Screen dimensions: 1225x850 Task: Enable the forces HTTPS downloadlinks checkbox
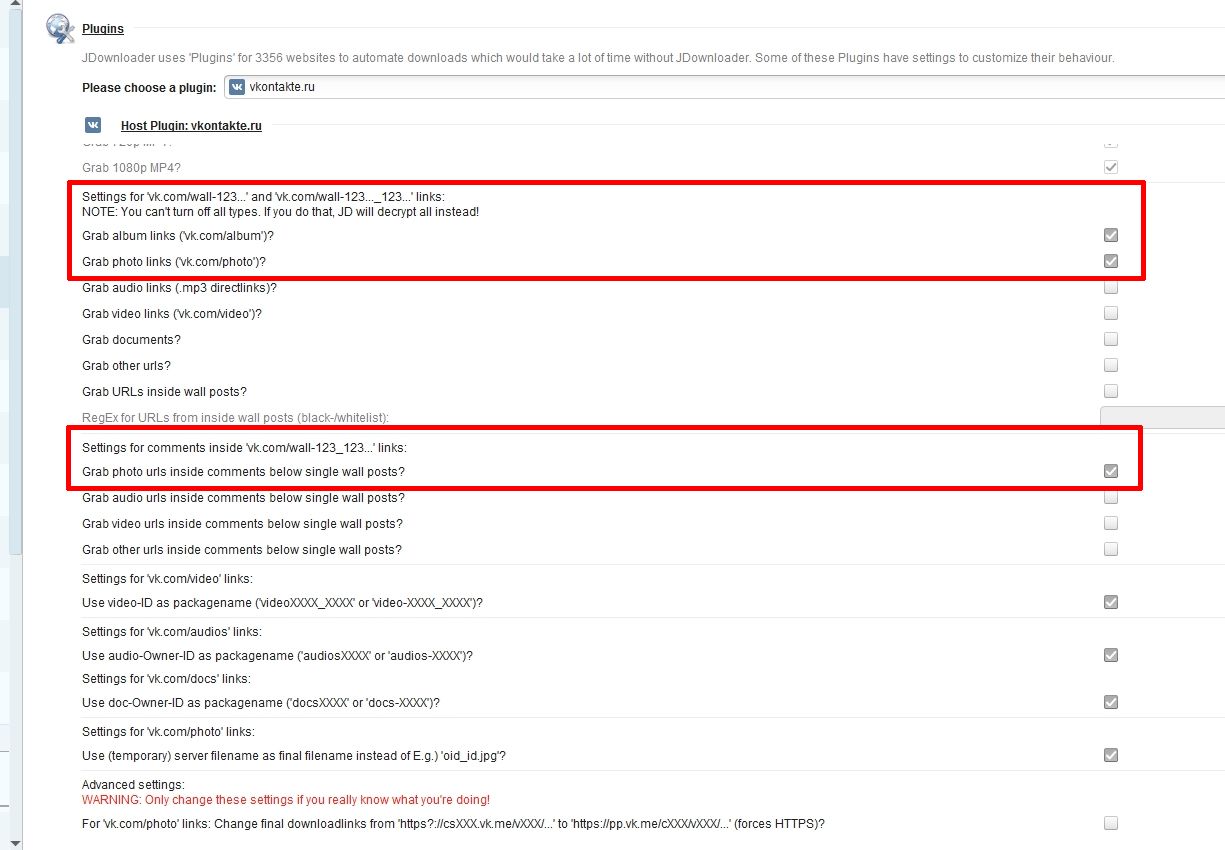coord(1110,823)
